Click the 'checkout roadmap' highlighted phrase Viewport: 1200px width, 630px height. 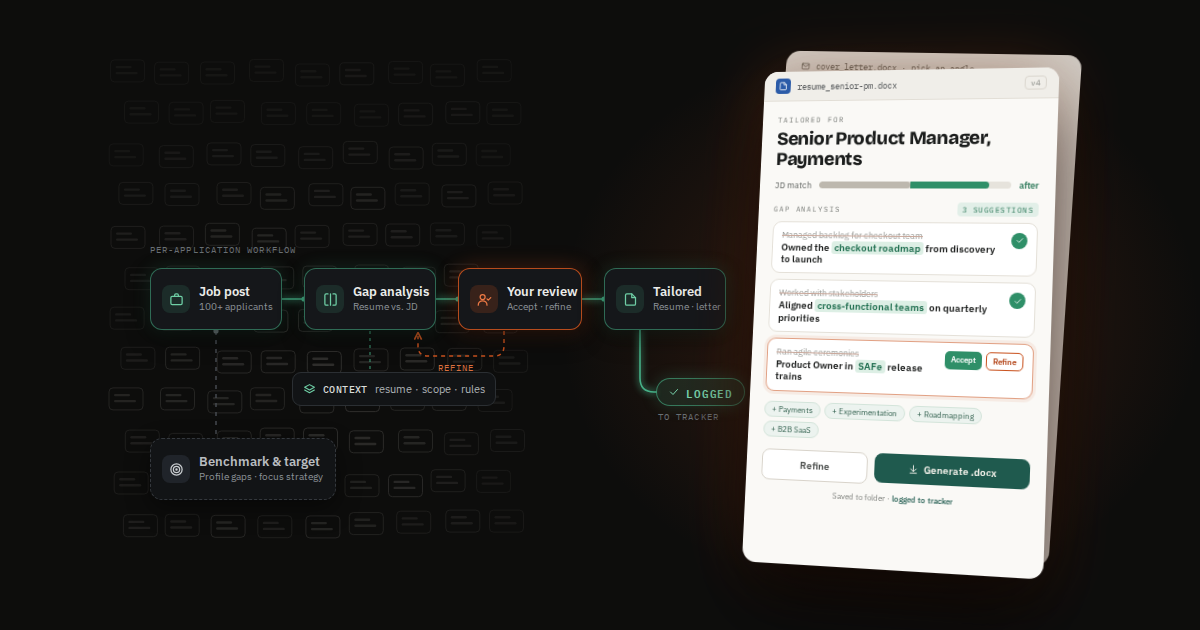point(876,248)
